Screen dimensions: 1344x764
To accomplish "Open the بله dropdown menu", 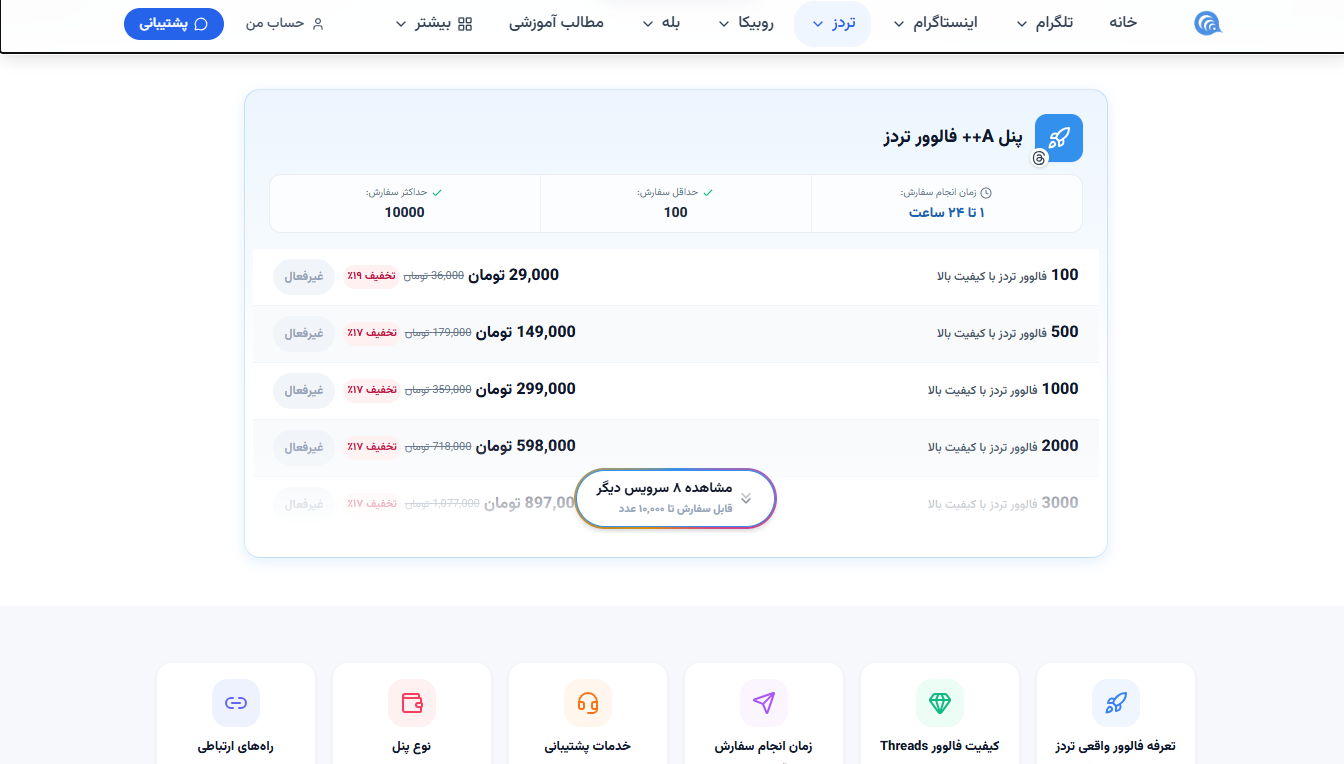I will (x=660, y=23).
